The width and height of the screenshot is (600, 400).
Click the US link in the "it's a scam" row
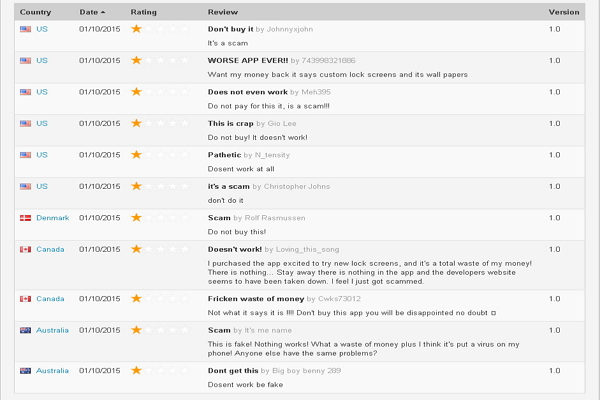coord(42,187)
